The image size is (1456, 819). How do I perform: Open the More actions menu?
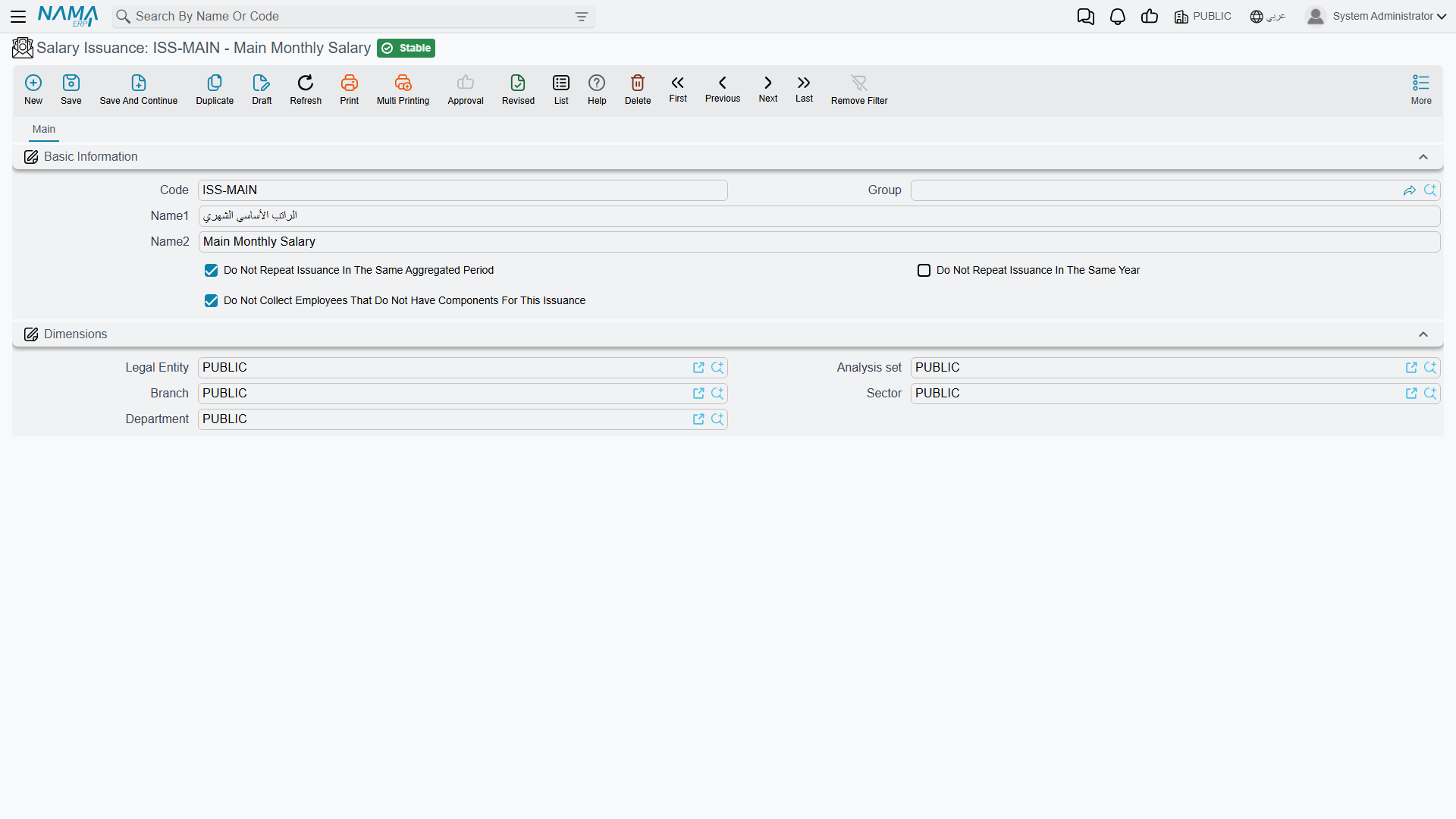pos(1421,89)
